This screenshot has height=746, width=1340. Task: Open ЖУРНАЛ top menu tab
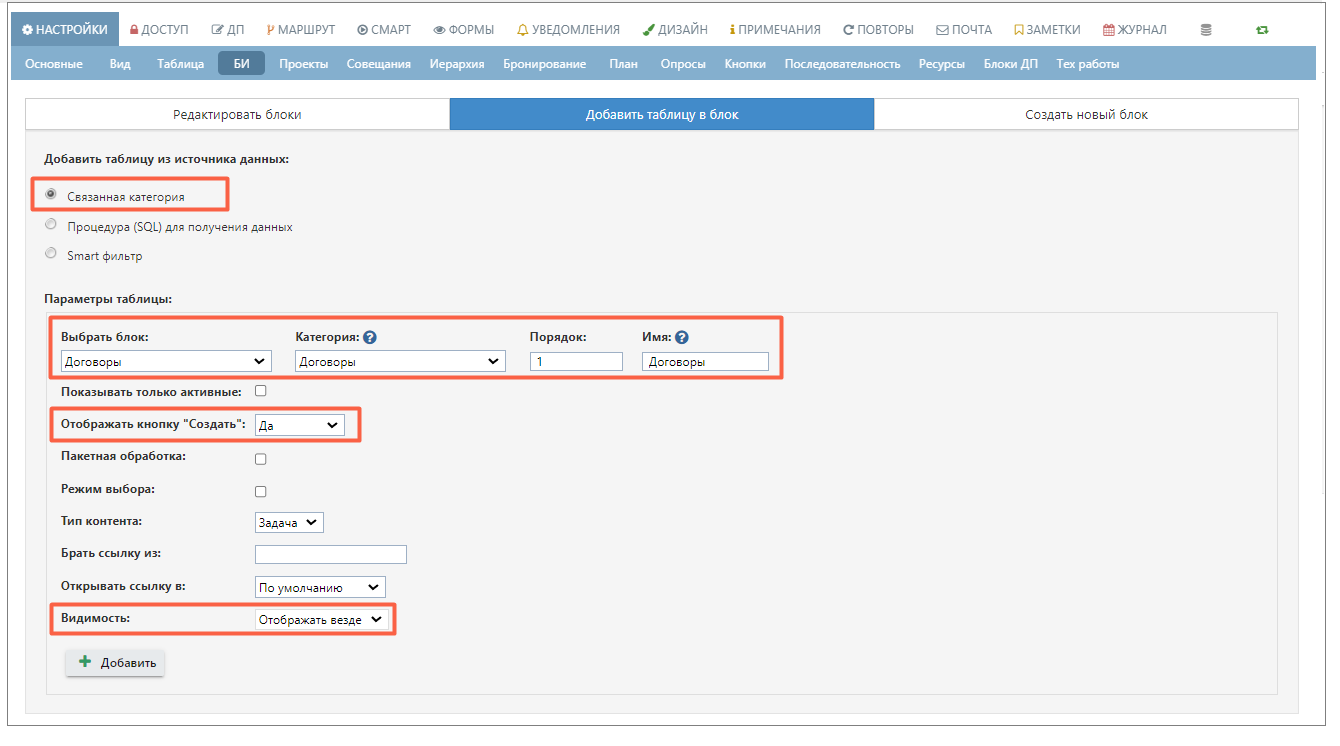click(x=1135, y=30)
